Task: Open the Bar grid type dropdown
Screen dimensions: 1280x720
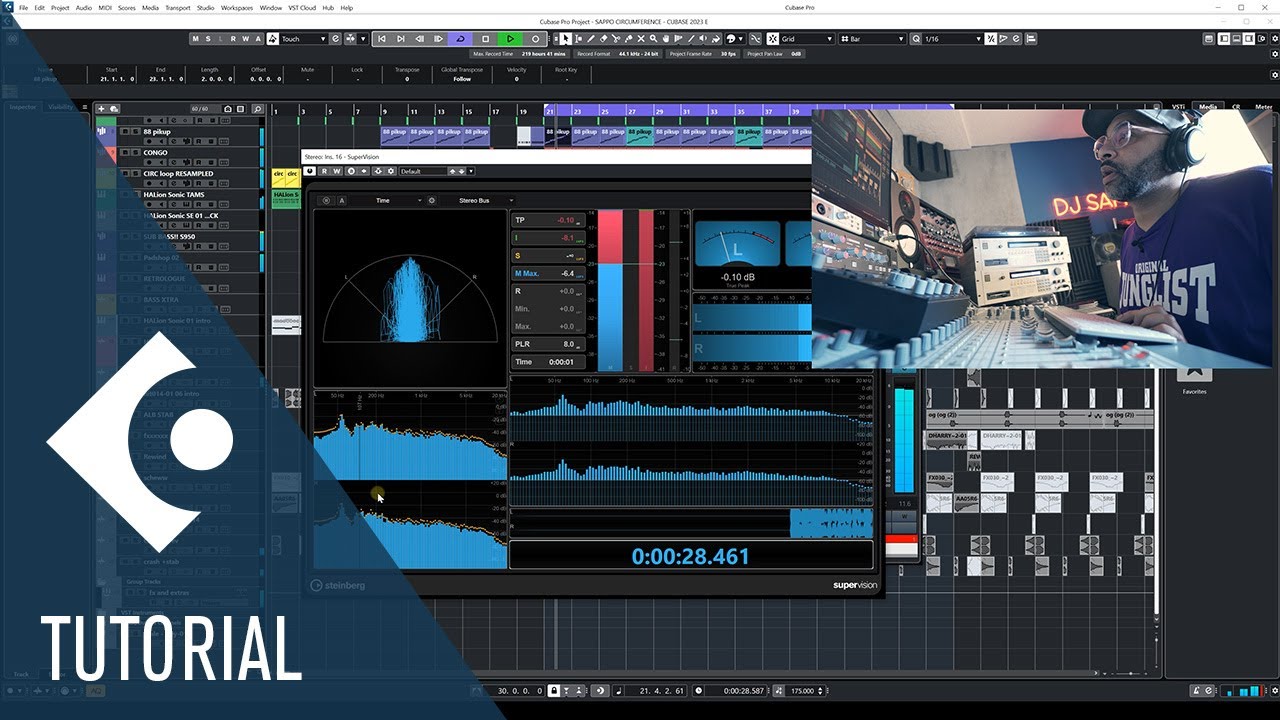Action: click(x=872, y=39)
